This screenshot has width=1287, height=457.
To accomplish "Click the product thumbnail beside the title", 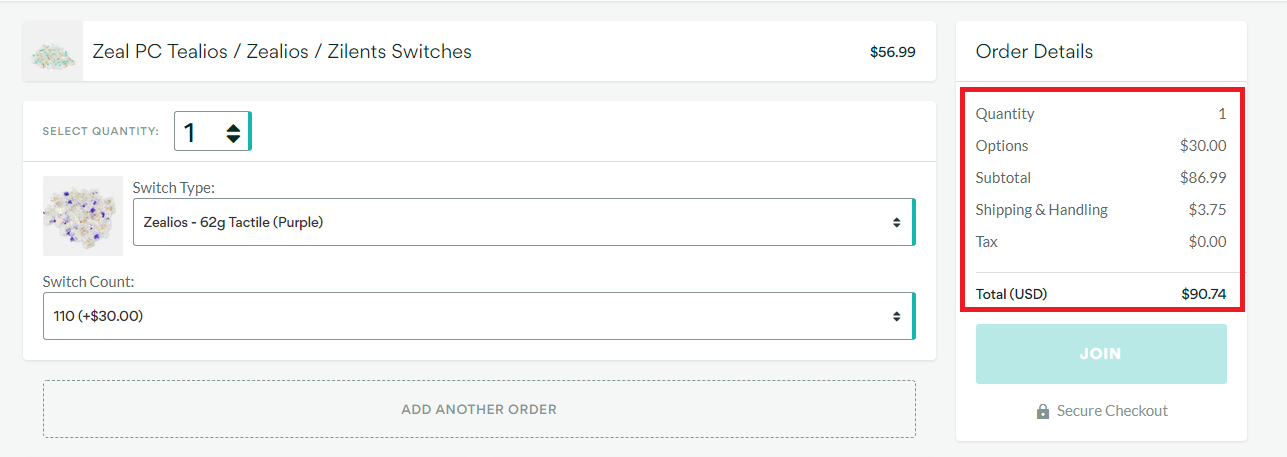I will (x=53, y=52).
